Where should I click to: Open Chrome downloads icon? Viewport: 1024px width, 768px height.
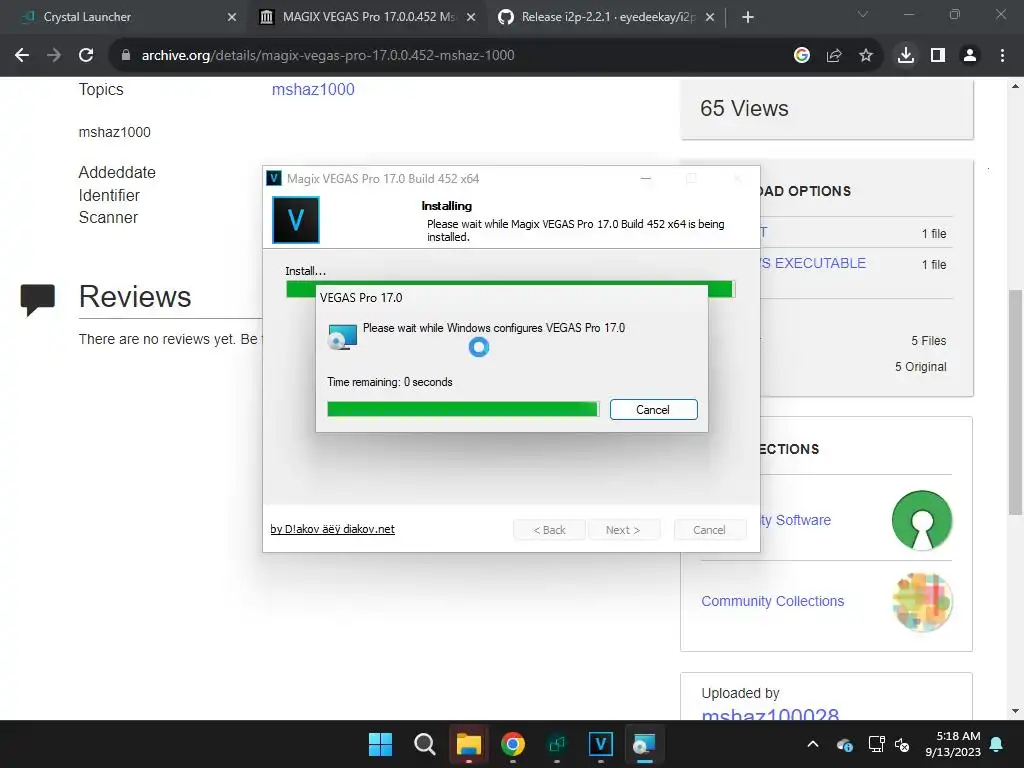tap(906, 56)
